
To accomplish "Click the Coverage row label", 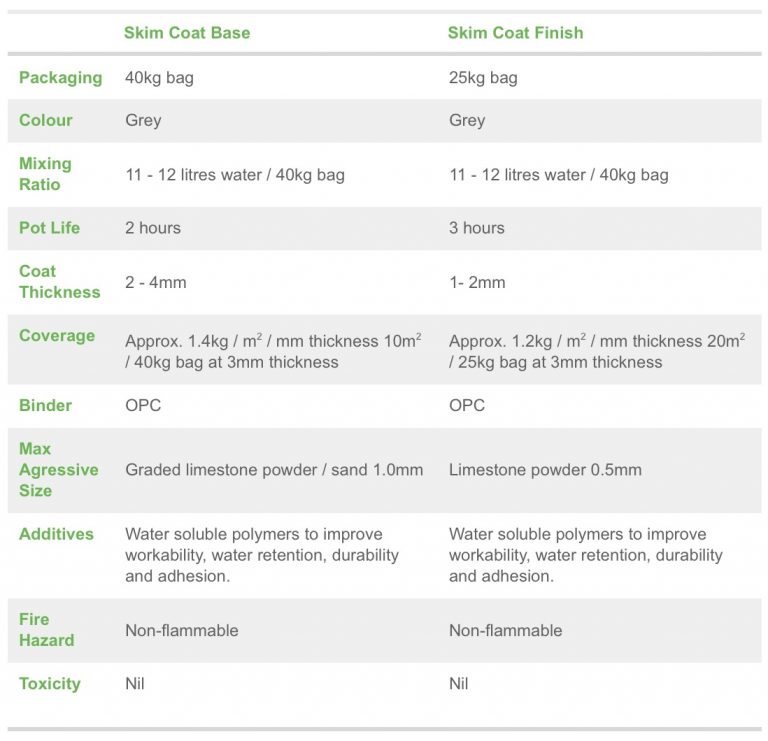I will click(56, 336).
